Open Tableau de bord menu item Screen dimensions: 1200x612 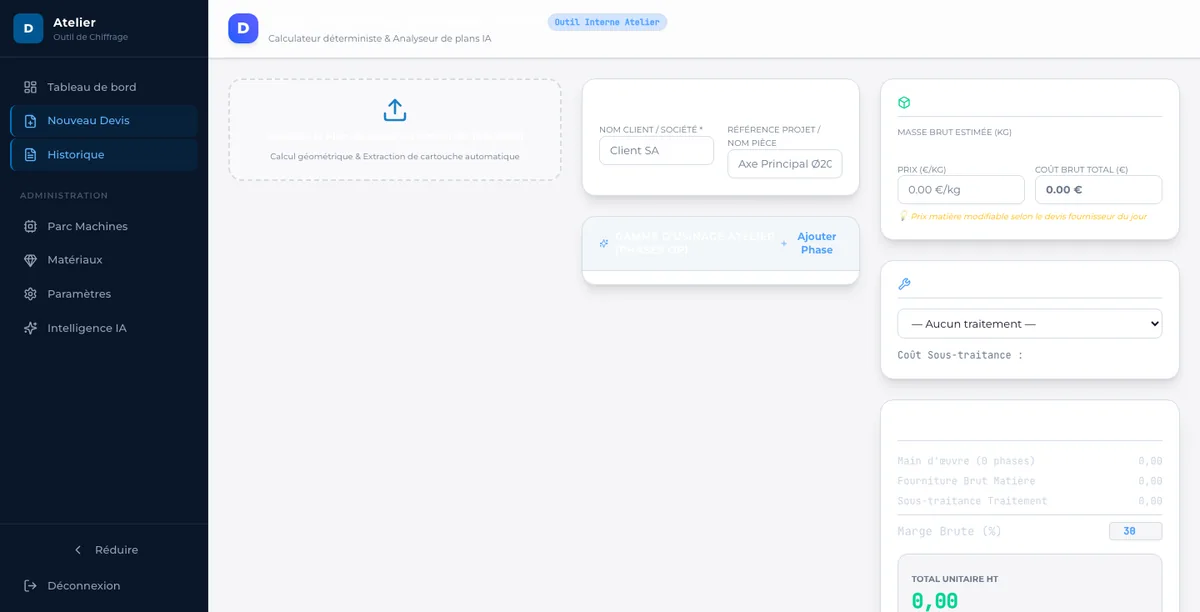pyautogui.click(x=104, y=87)
